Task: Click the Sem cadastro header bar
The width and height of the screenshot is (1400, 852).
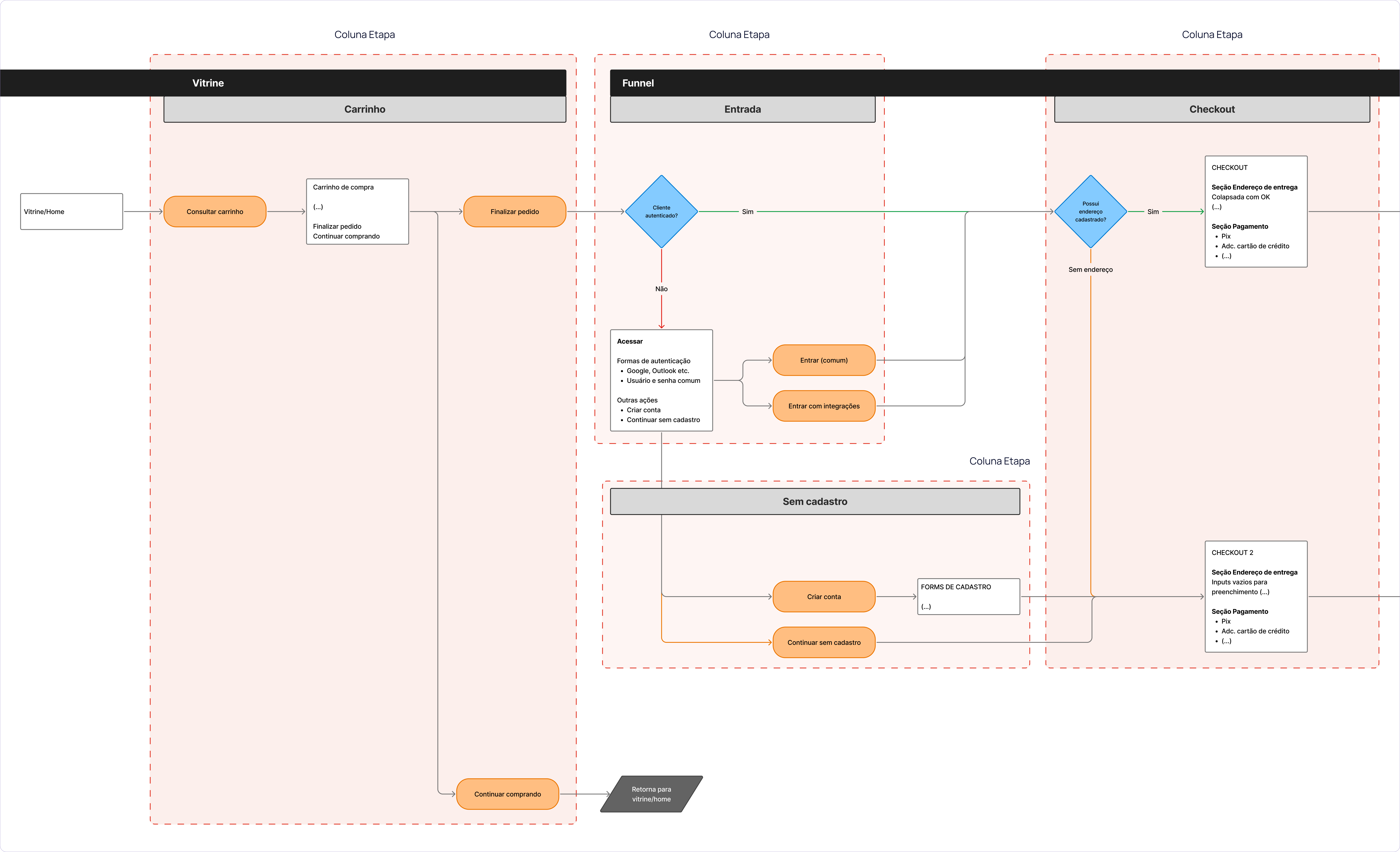Action: [815, 501]
